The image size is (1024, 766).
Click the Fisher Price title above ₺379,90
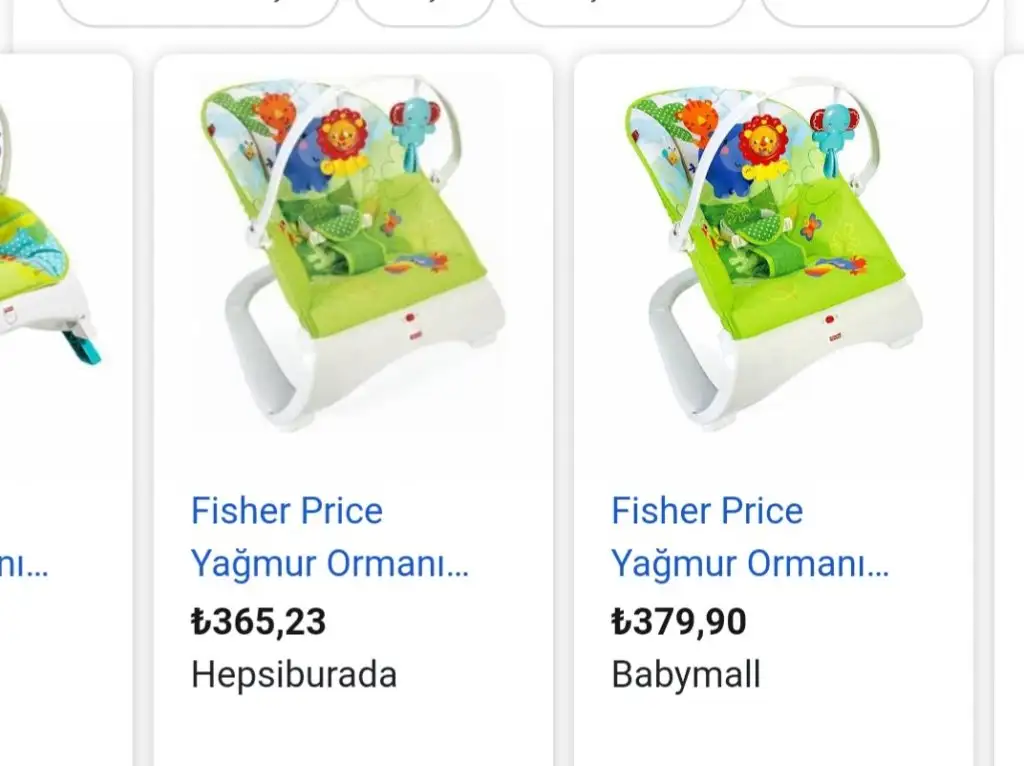750,537
